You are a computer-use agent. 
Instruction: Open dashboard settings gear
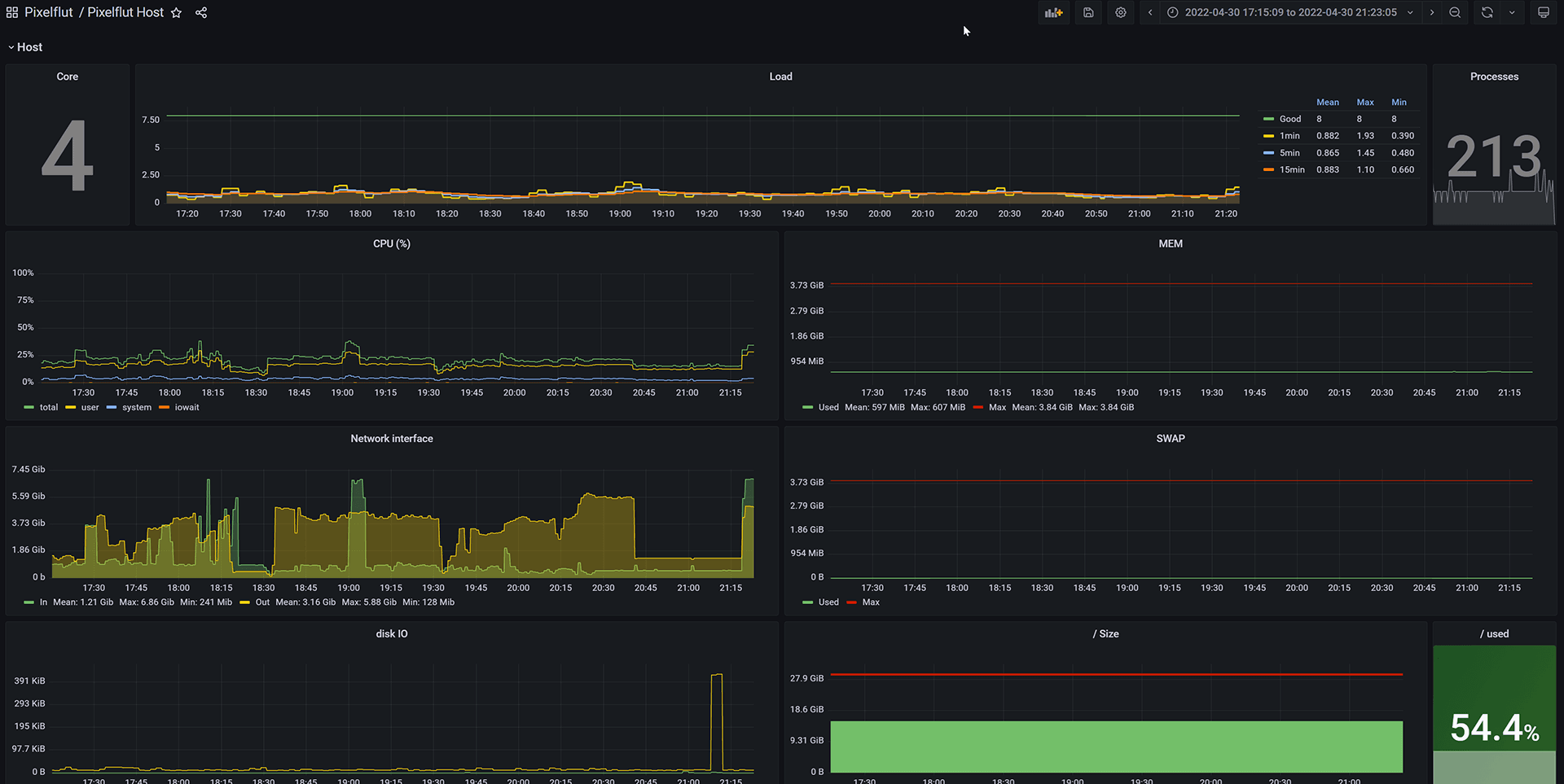pyautogui.click(x=1121, y=12)
